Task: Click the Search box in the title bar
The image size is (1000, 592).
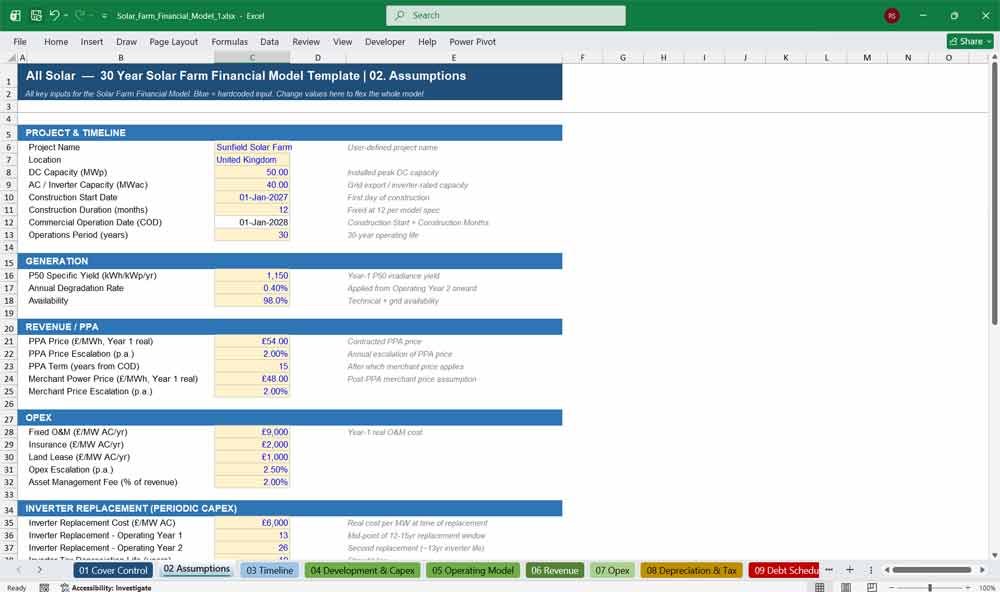Action: tap(506, 15)
